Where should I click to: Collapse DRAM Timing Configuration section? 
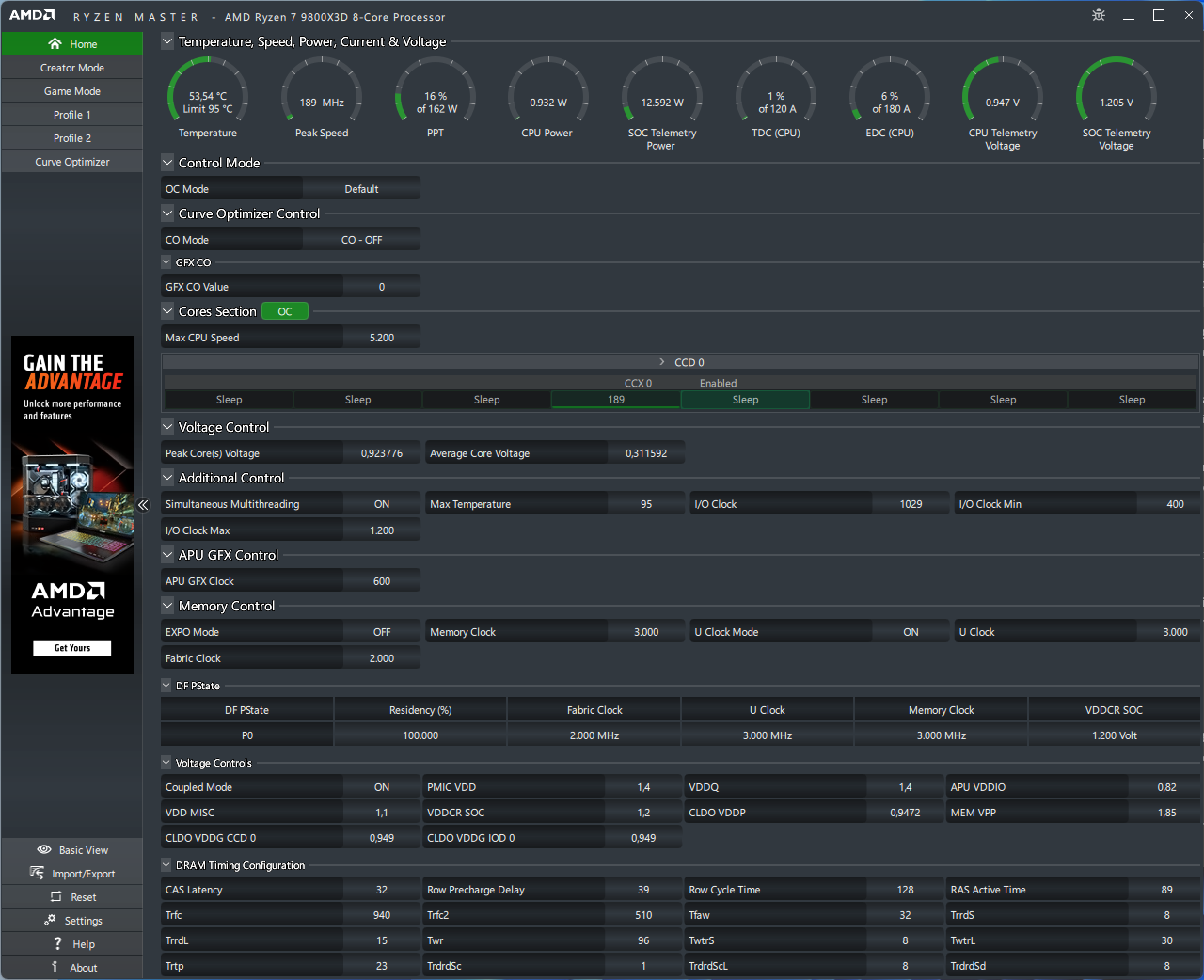click(166, 865)
